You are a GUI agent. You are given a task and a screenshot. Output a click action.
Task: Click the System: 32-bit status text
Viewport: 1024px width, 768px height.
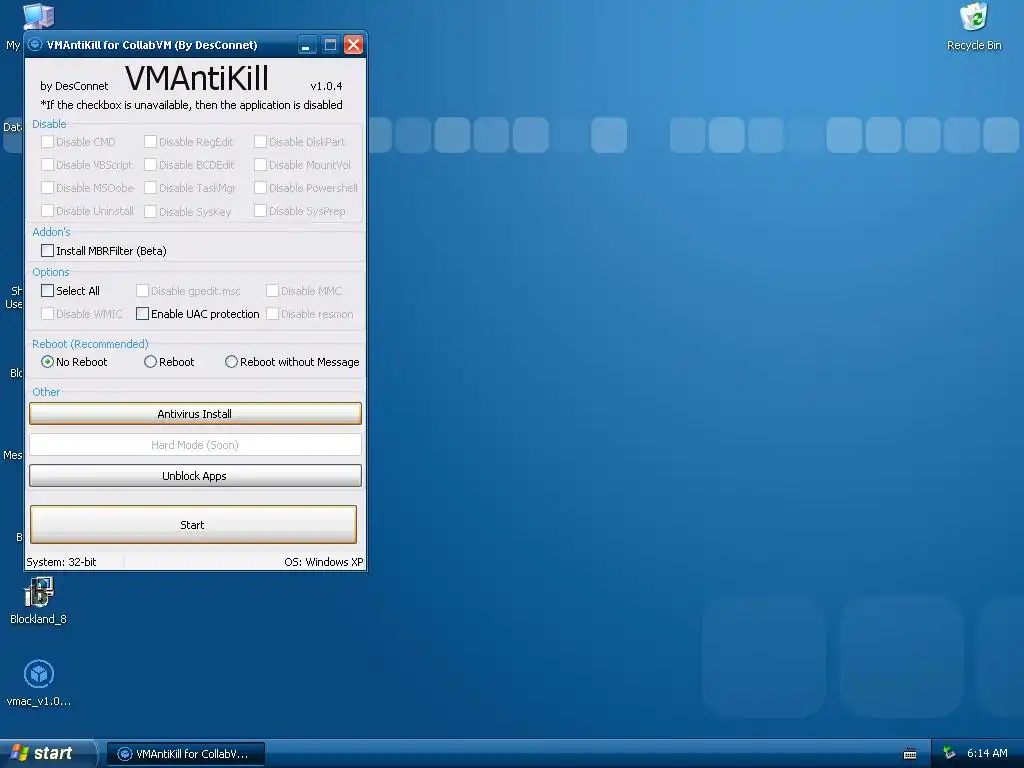61,562
